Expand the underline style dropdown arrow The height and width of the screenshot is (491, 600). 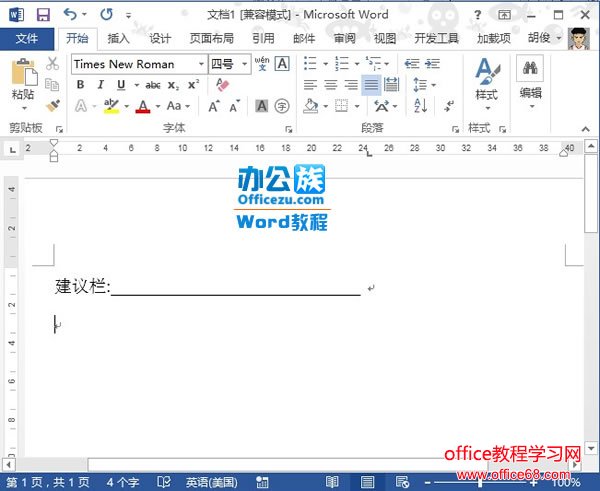coord(136,85)
